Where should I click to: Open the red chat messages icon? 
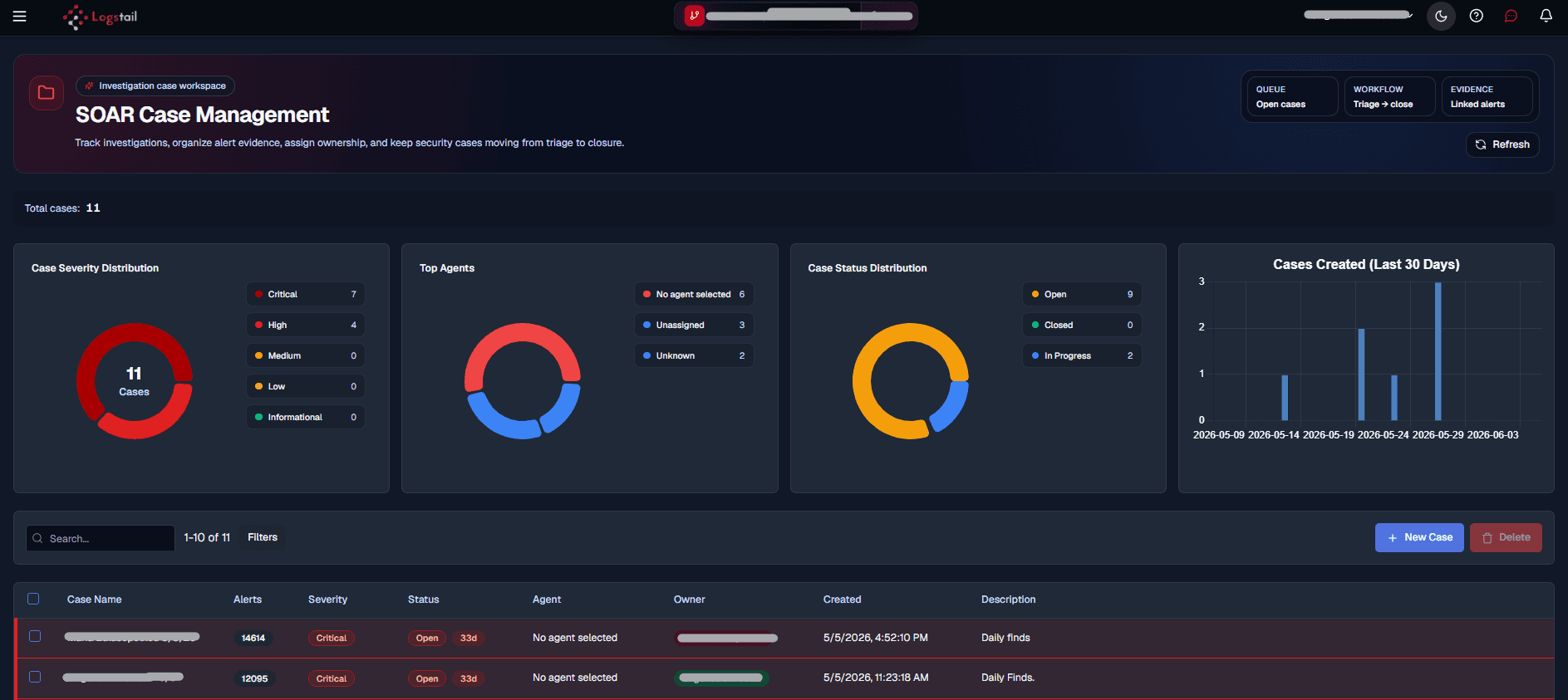tap(1511, 16)
